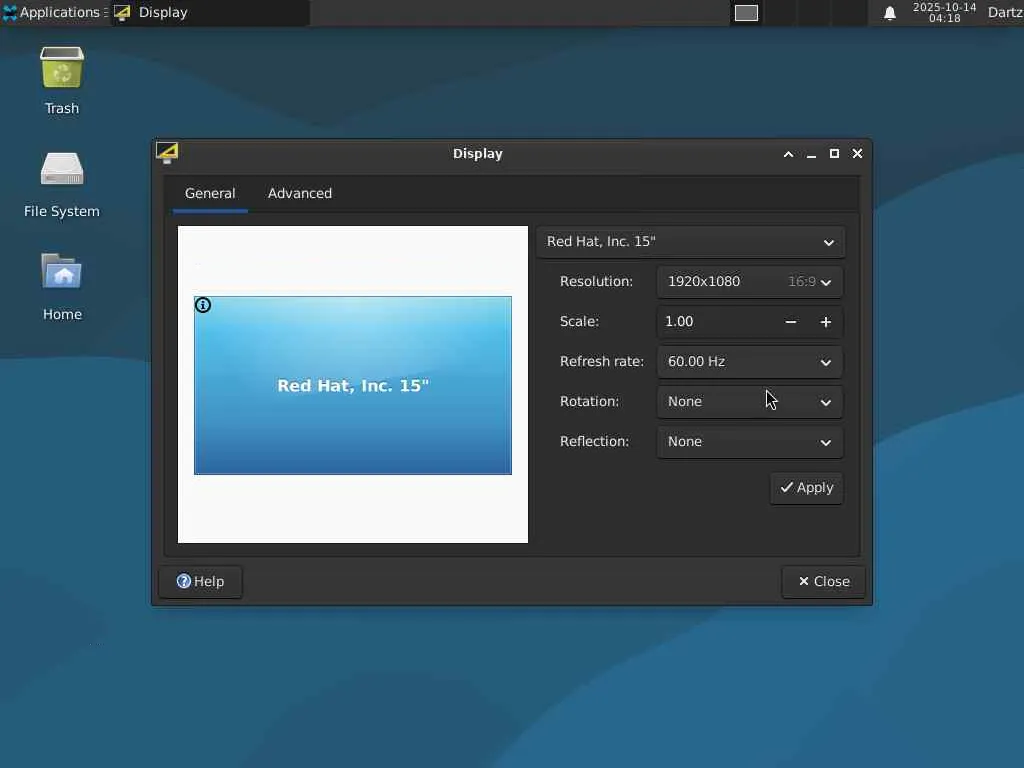Minimize the Display window

(x=811, y=154)
